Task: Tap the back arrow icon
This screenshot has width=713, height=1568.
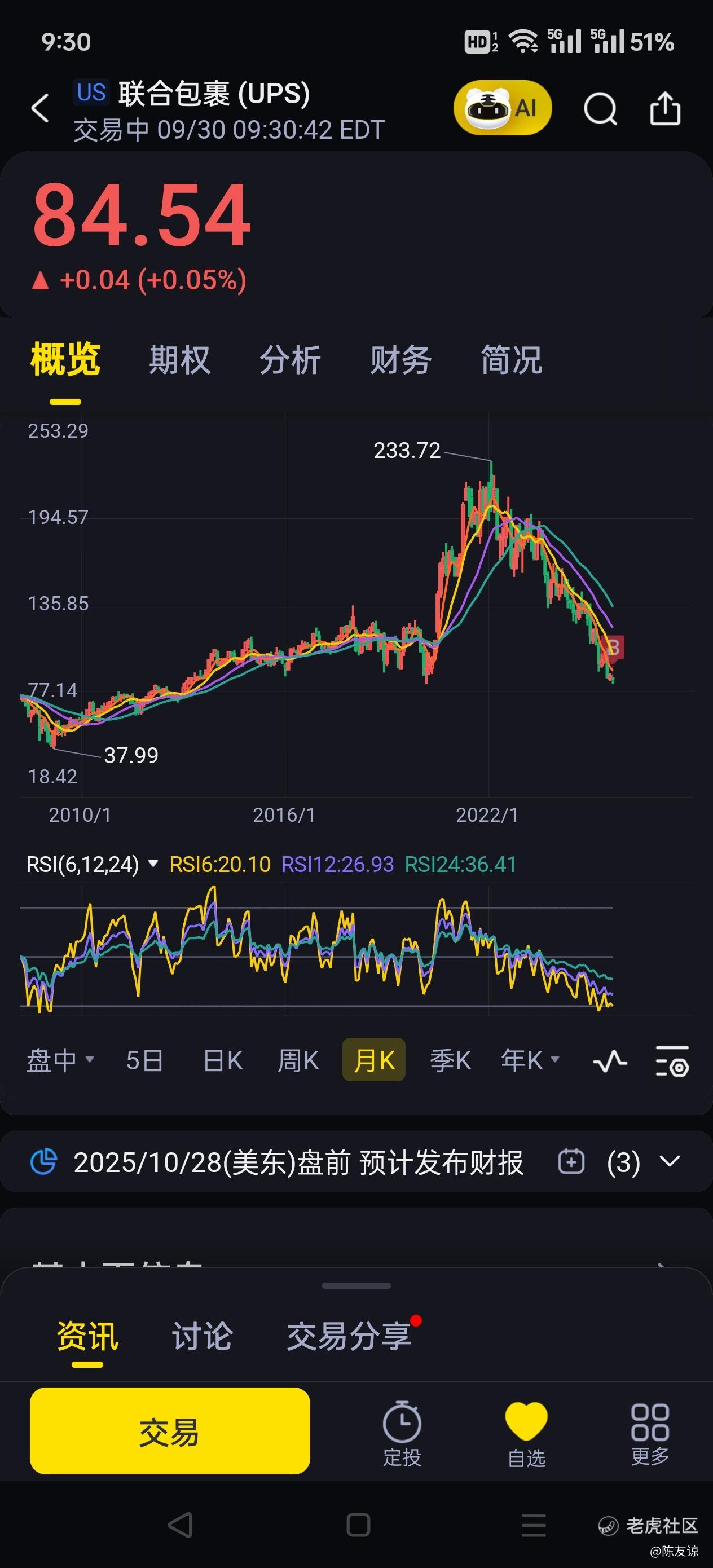Action: [x=40, y=108]
